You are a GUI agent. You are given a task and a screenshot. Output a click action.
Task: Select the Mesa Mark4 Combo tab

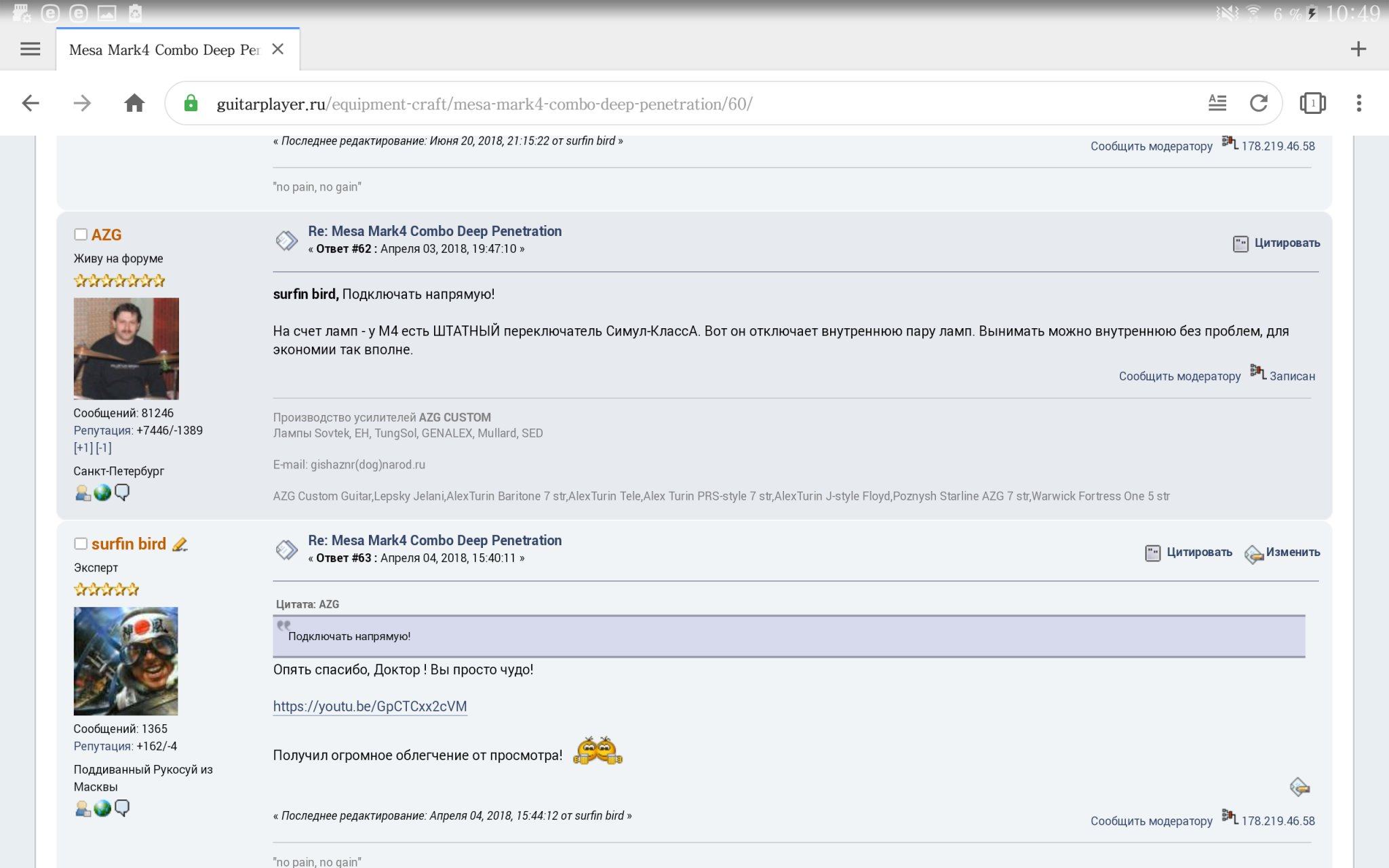click(165, 50)
